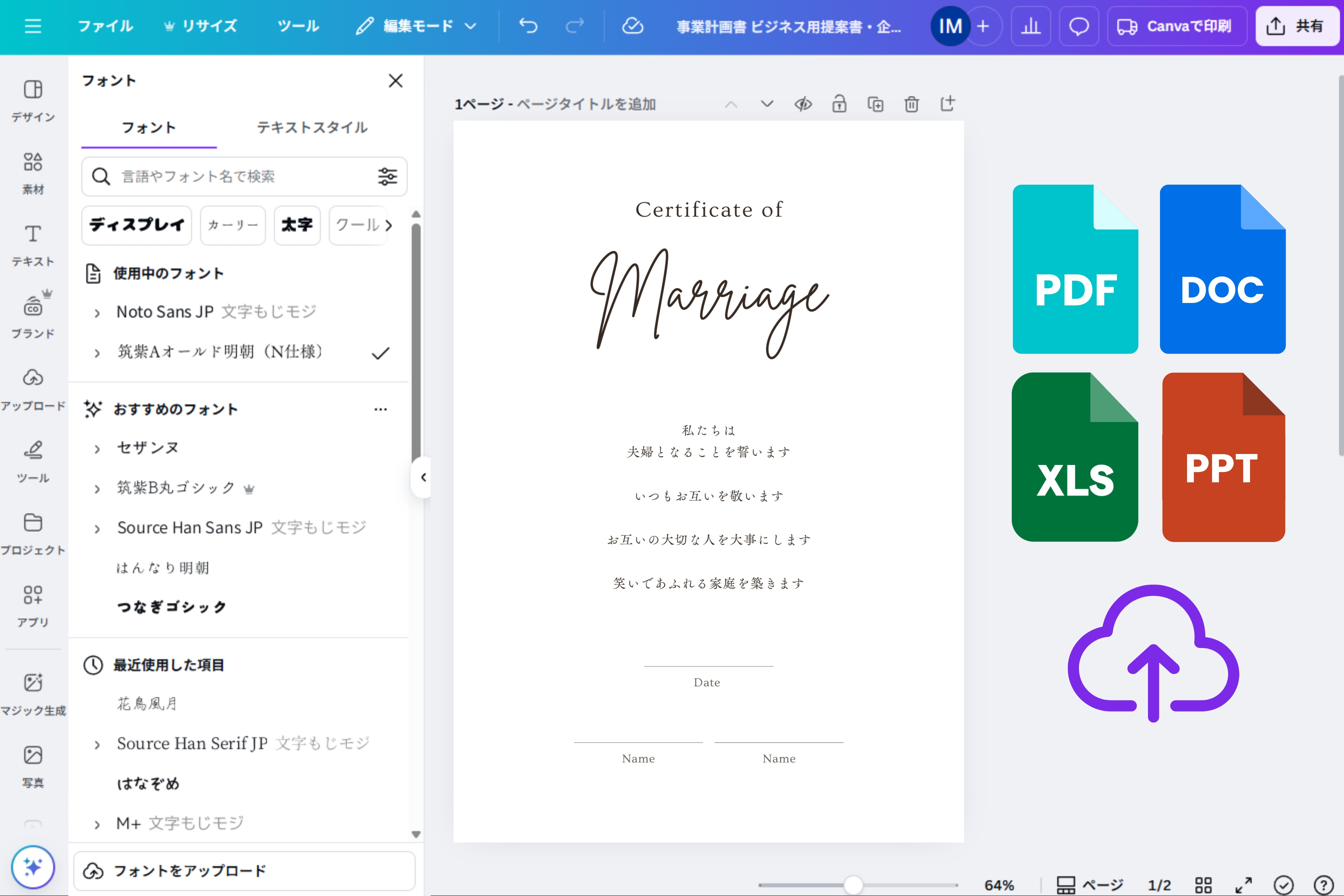Toggle the page lock icon
Image resolution: width=1344 pixels, height=896 pixels.
(839, 104)
